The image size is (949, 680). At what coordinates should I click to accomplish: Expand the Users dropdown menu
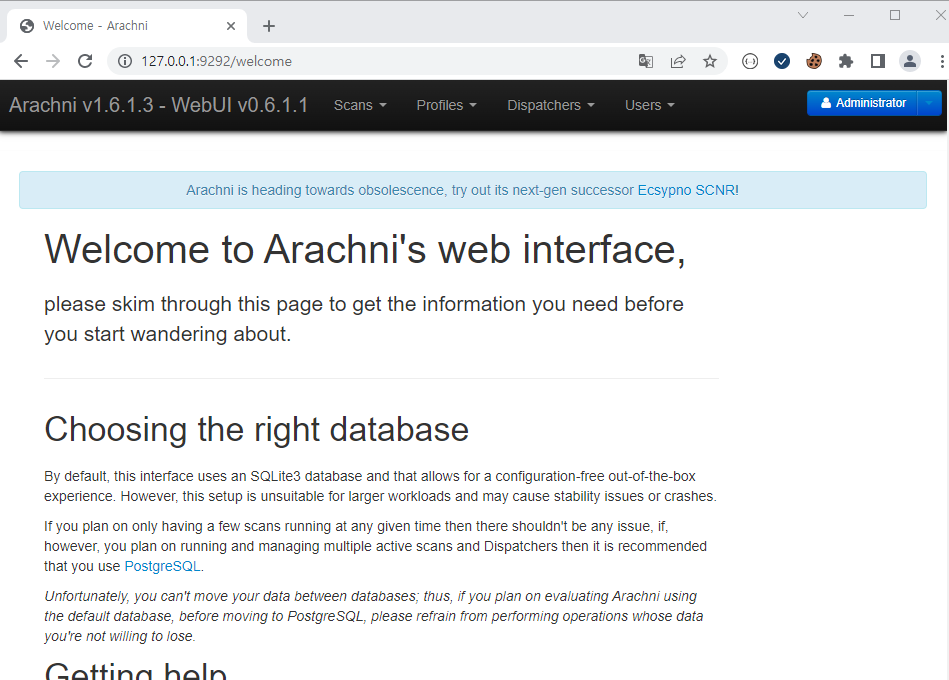coord(649,105)
